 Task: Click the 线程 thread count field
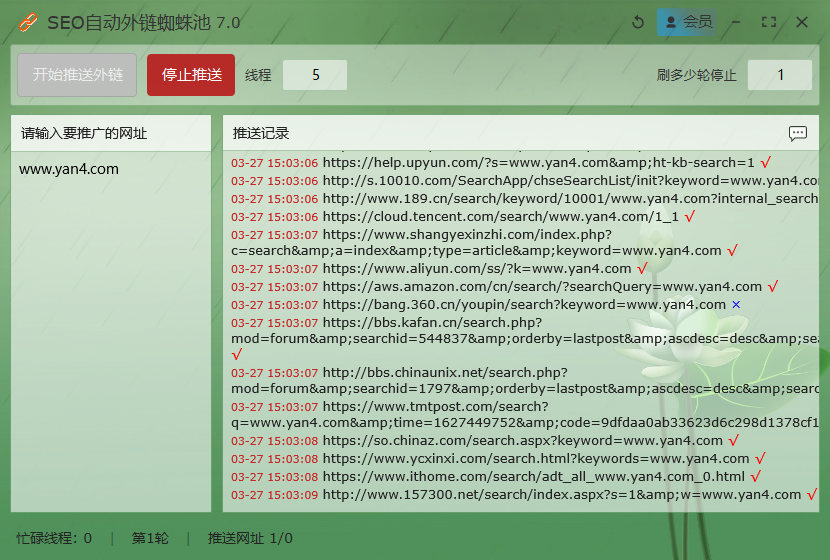tap(315, 75)
